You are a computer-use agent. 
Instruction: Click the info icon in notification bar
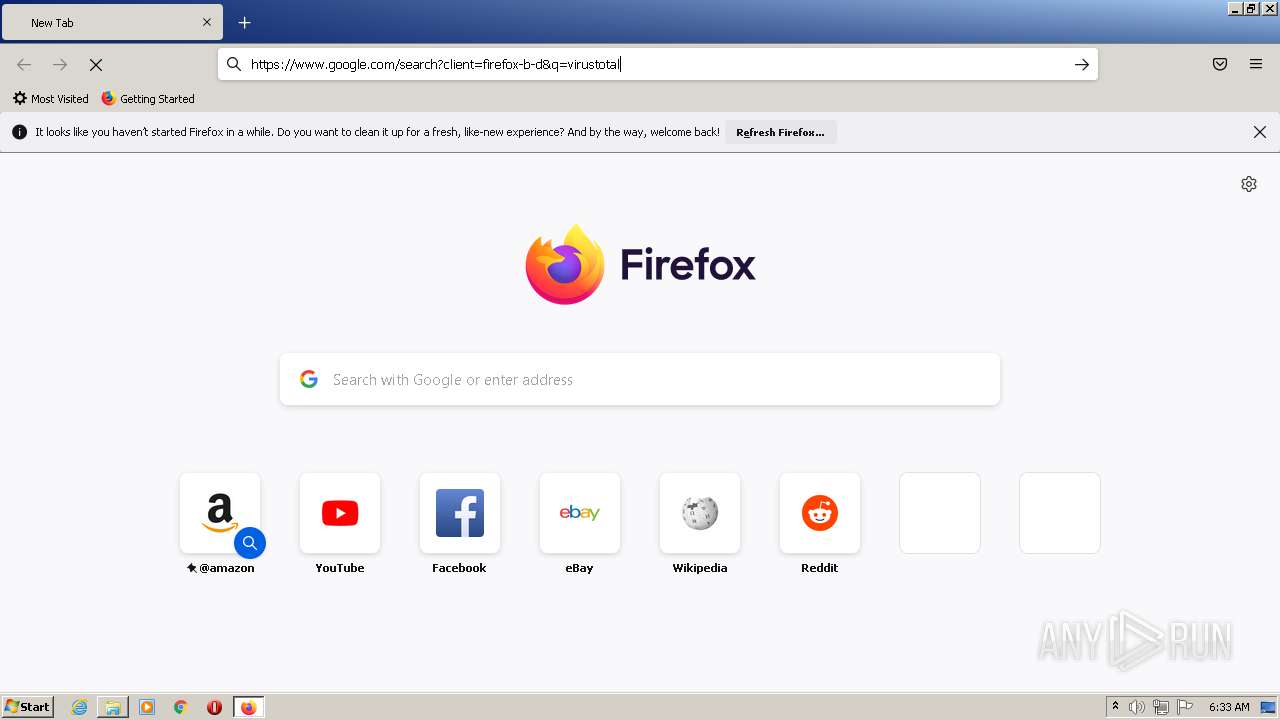19,132
